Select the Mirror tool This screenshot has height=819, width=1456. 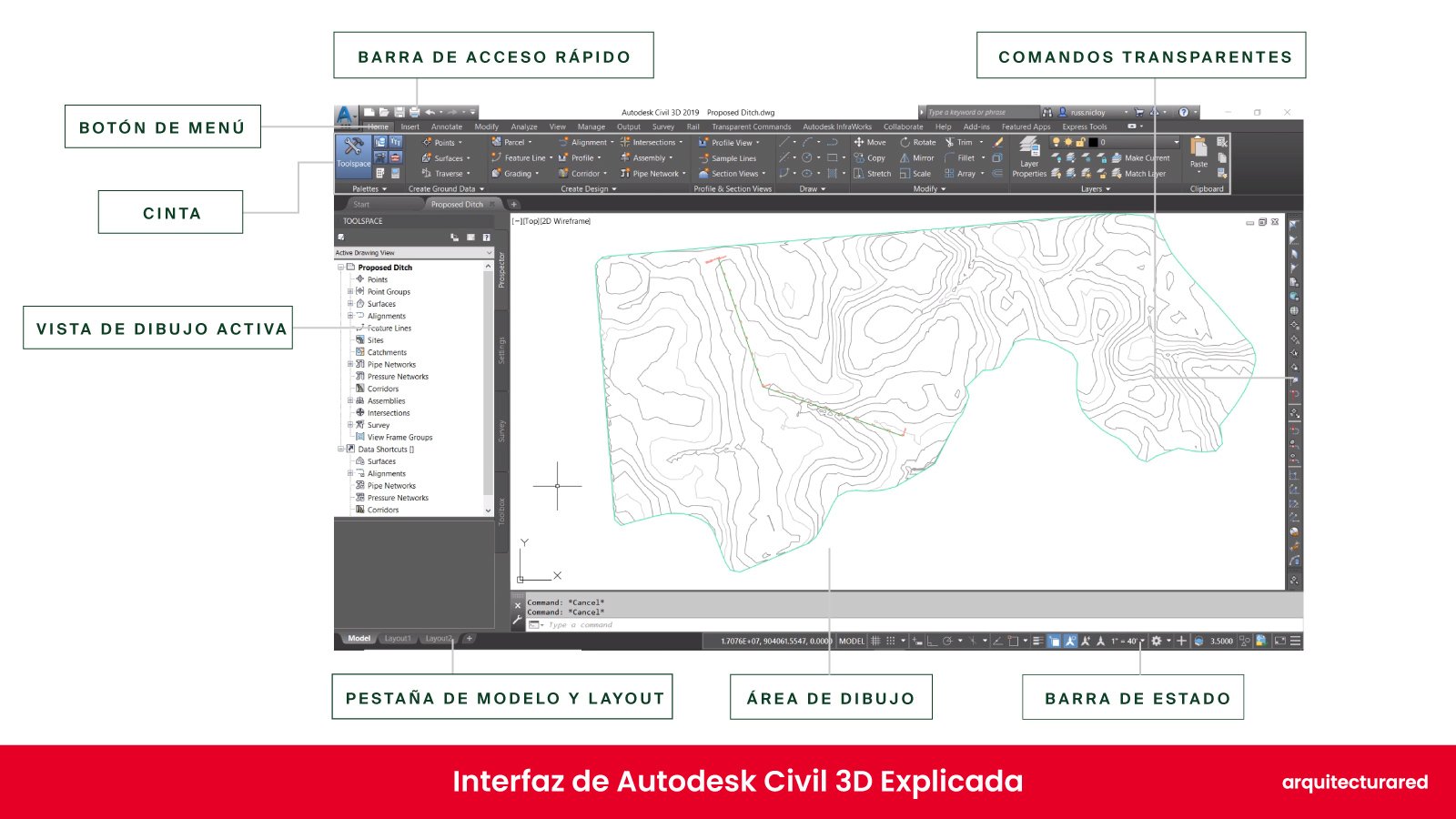[x=917, y=157]
